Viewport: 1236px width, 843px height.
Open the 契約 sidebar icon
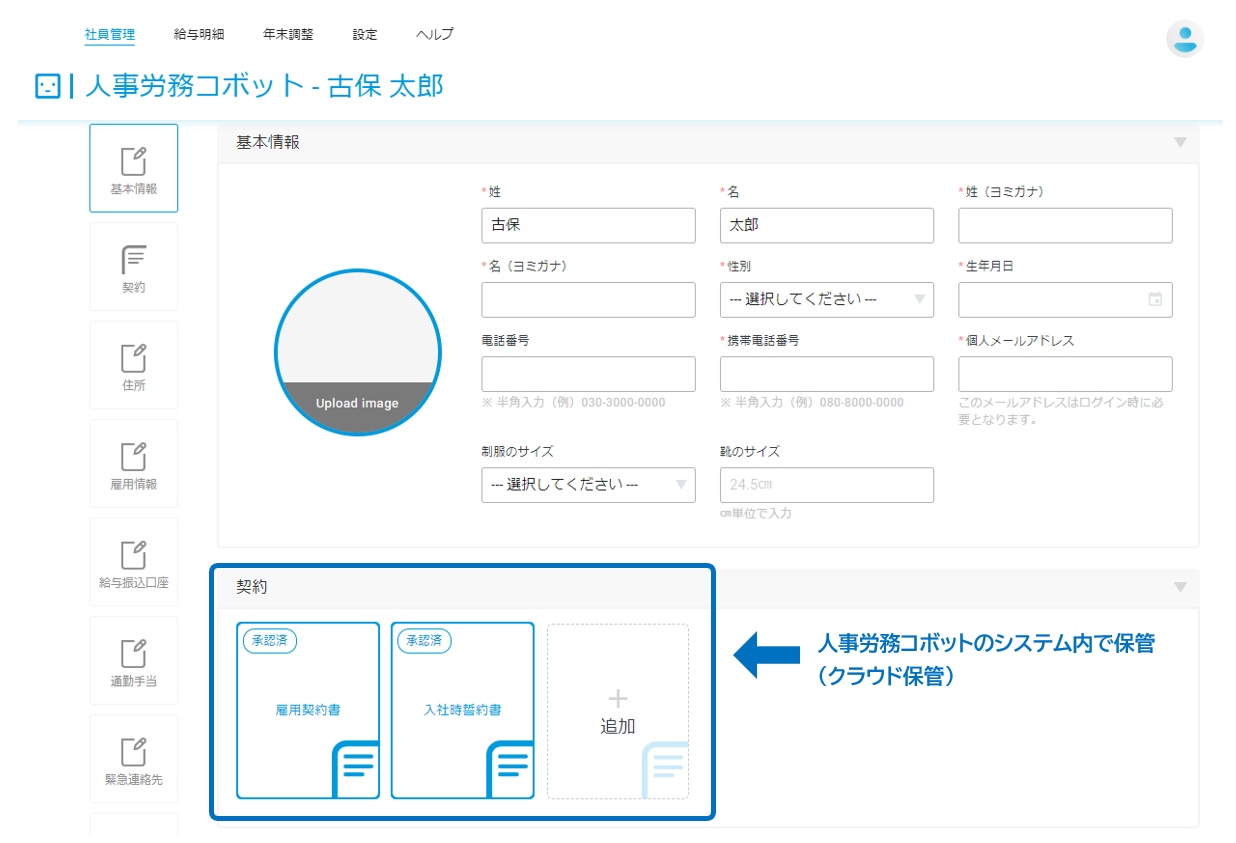click(134, 266)
